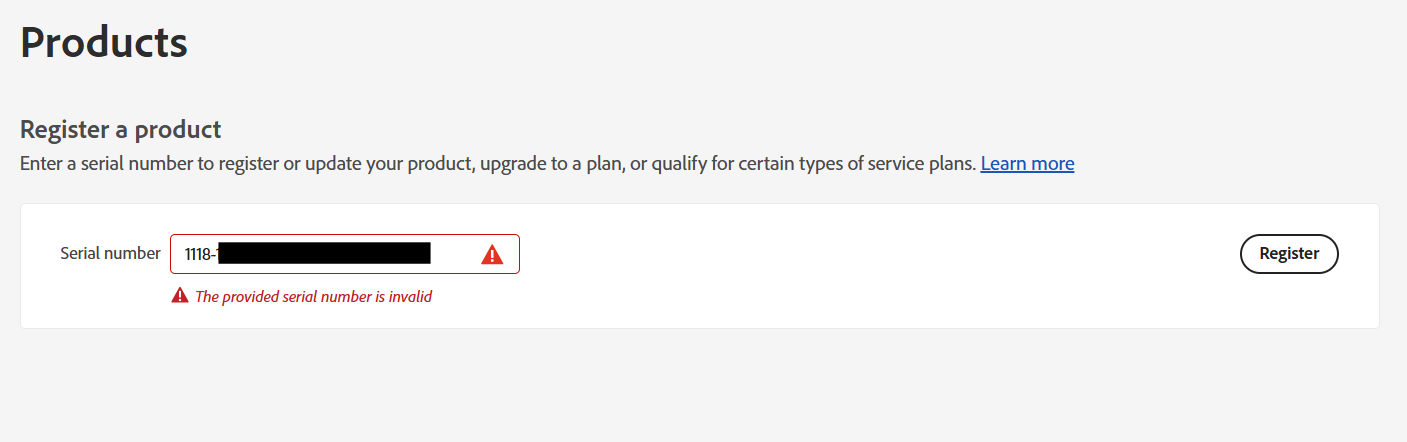The width and height of the screenshot is (1407, 442).
Task: Click the blacked-out portion of the serial number
Action: [x=324, y=253]
